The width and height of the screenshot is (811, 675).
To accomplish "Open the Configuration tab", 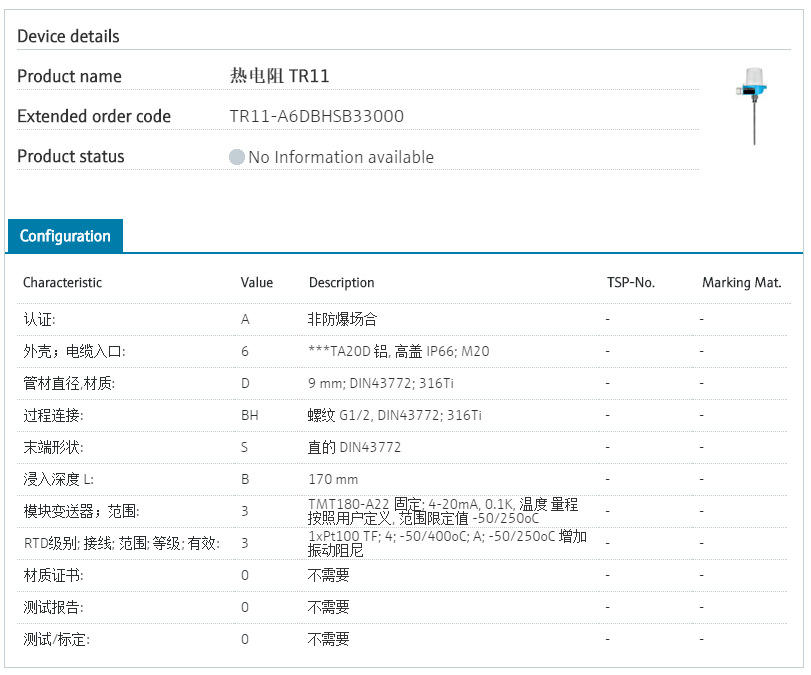I will 65,236.
